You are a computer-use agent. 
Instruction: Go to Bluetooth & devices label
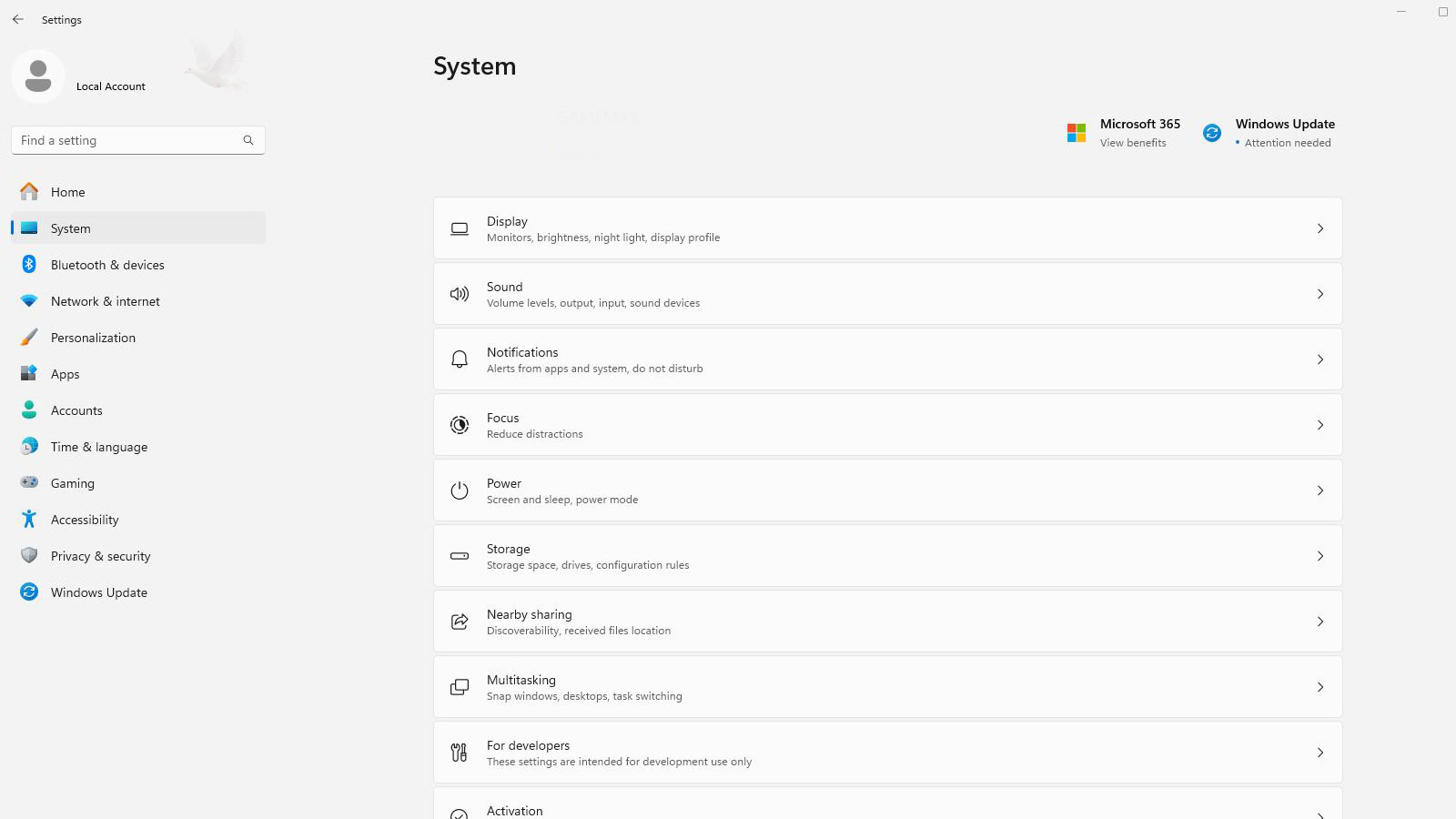pyautogui.click(x=107, y=265)
